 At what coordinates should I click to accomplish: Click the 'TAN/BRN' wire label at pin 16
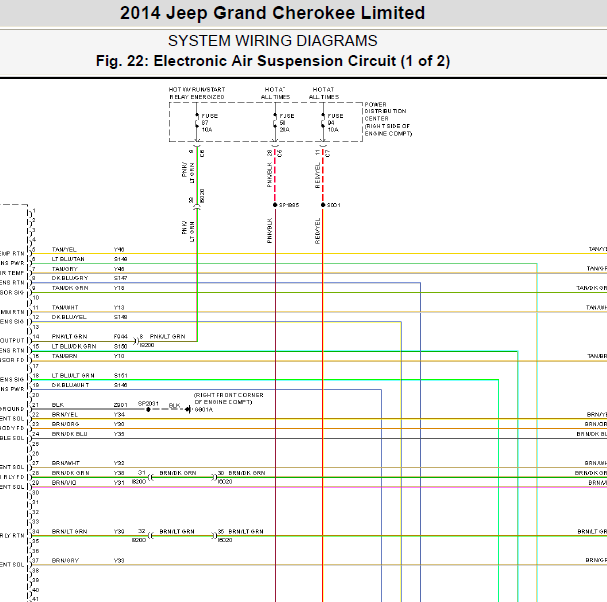click(65, 356)
